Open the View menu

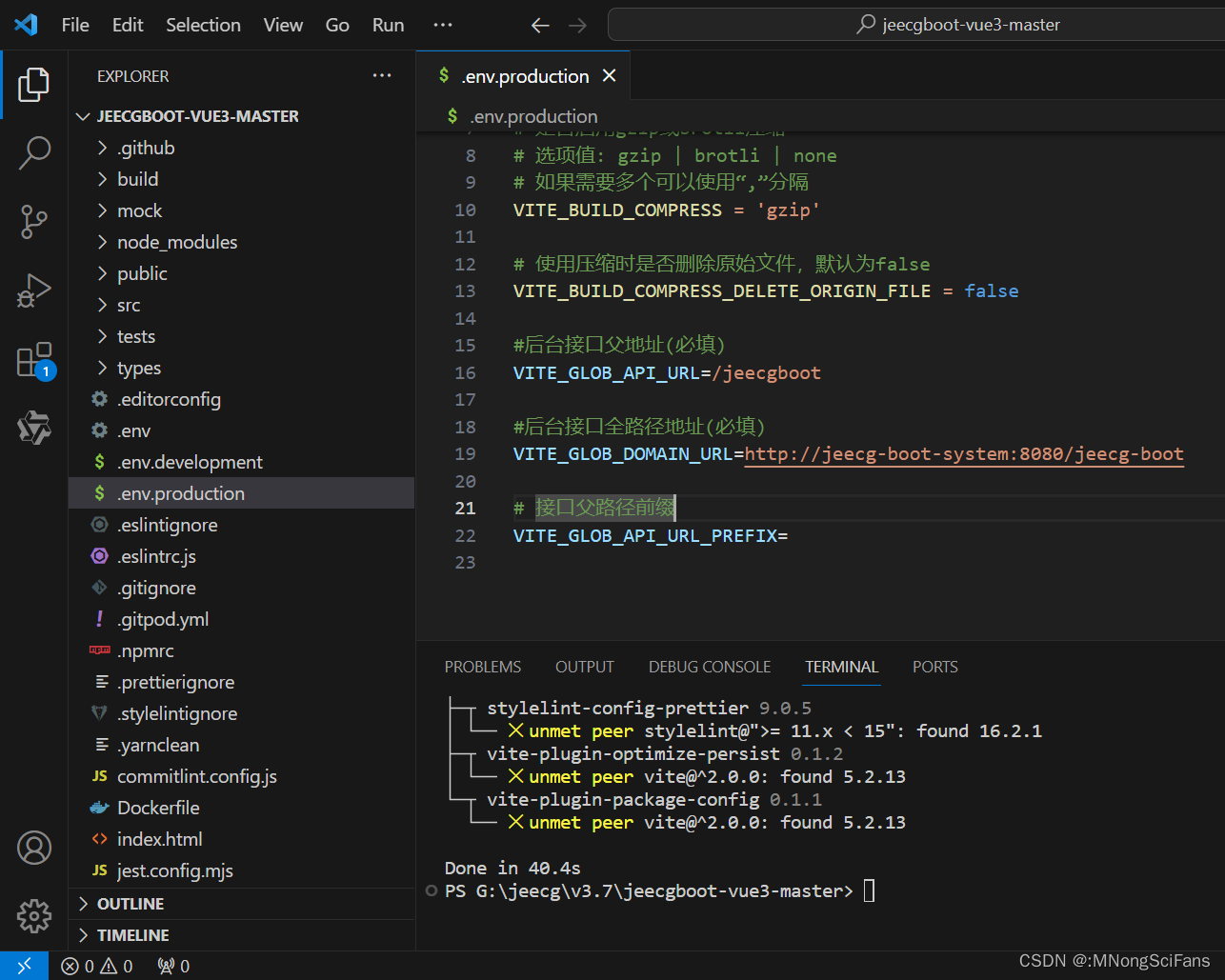283,25
